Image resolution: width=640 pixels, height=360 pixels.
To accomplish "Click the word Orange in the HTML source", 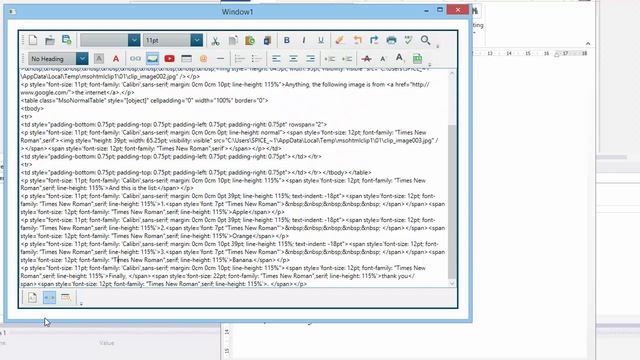I will (242, 236).
